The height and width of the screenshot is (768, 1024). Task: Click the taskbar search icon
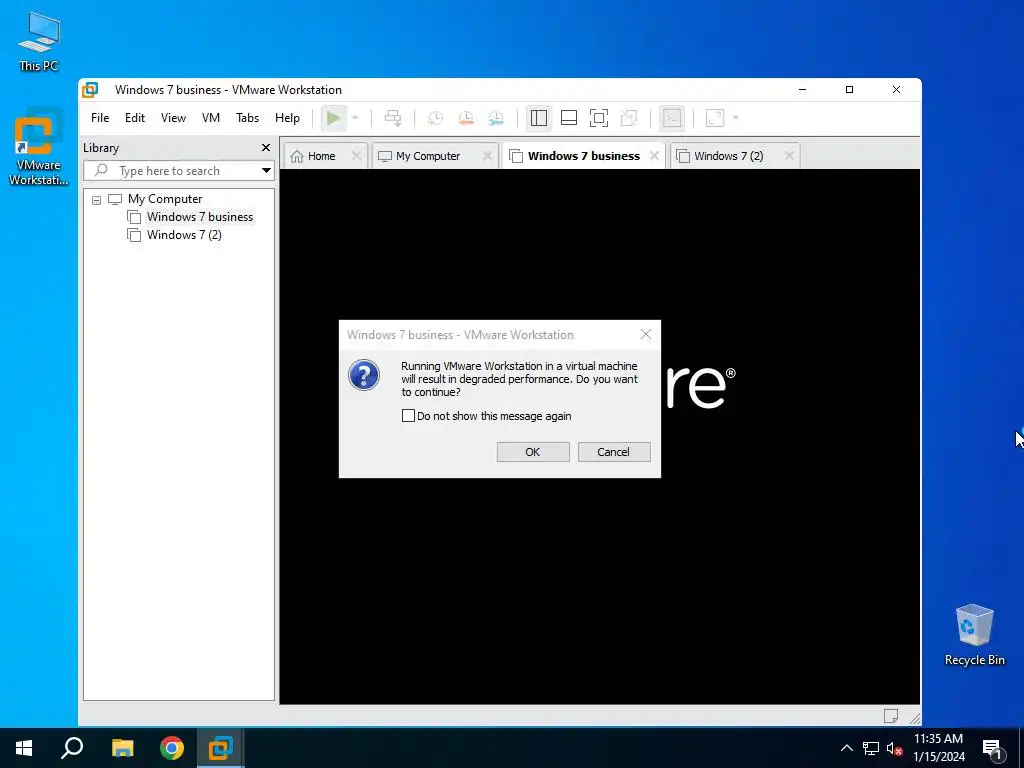point(72,748)
